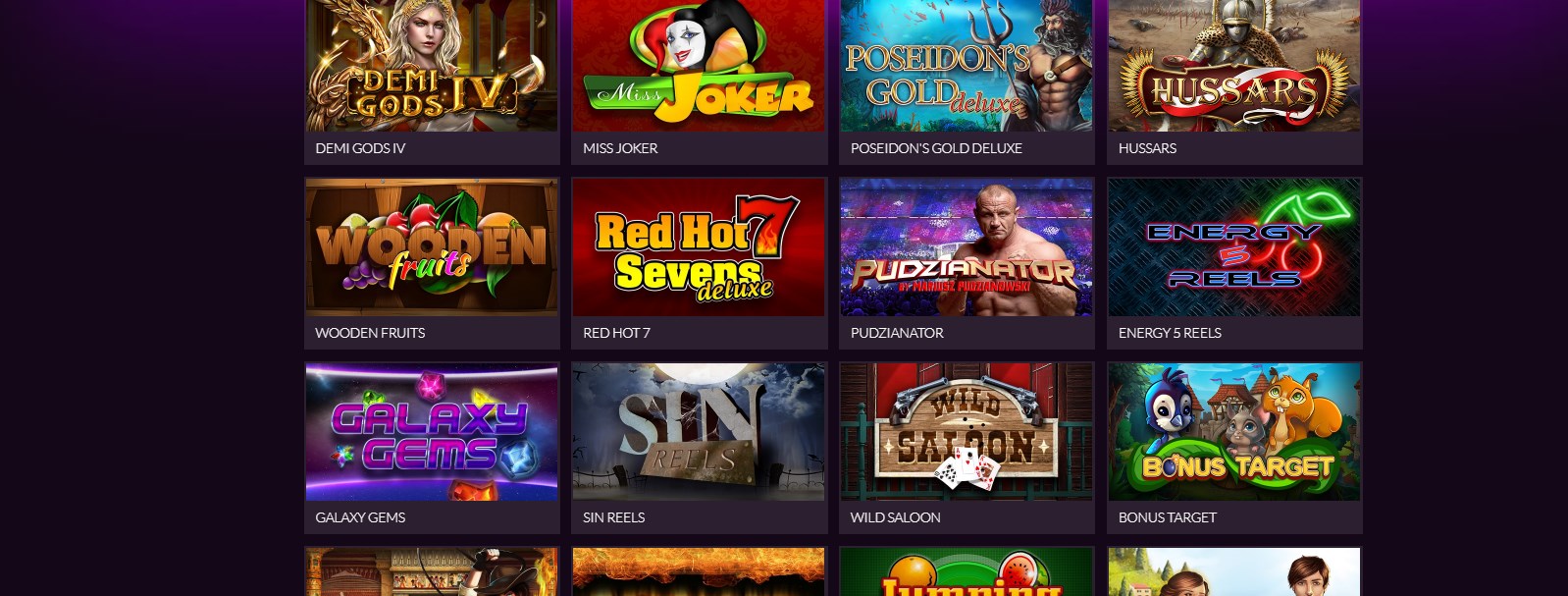Open the WILD SALOON caption link
The width and height of the screenshot is (1568, 596).
pyautogui.click(x=895, y=517)
